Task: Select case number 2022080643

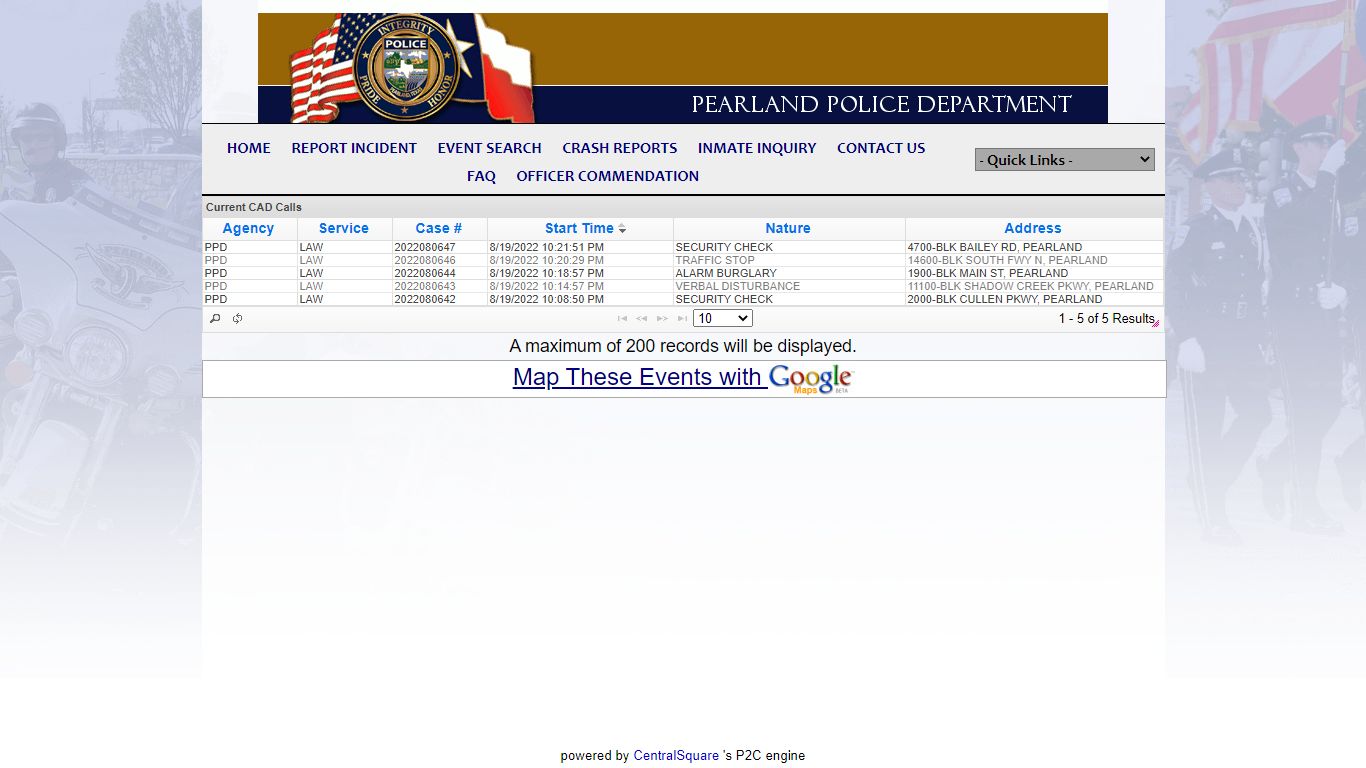Action: point(425,286)
